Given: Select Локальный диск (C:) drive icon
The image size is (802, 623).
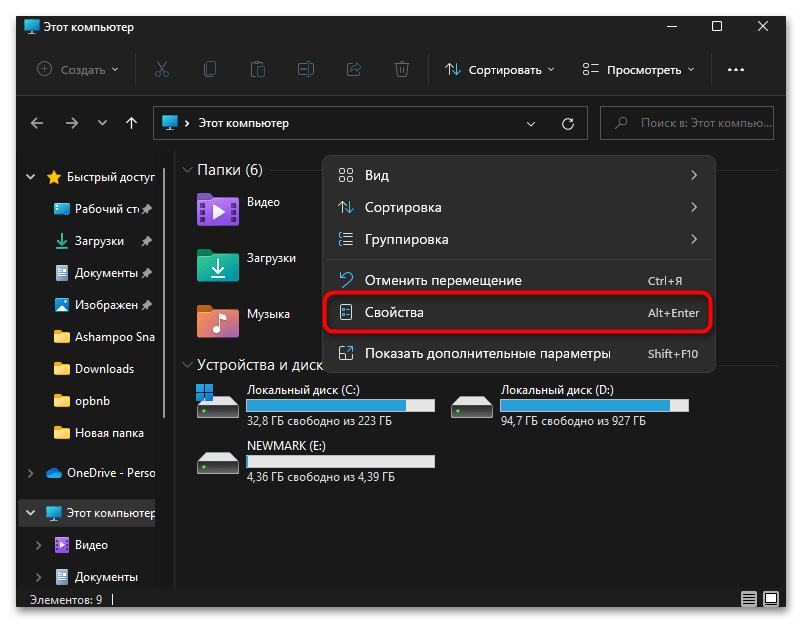Looking at the screenshot, I should [x=217, y=402].
